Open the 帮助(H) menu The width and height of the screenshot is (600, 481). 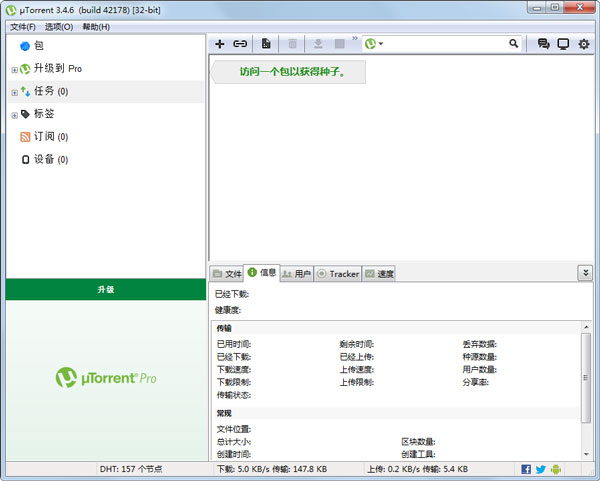coord(96,27)
